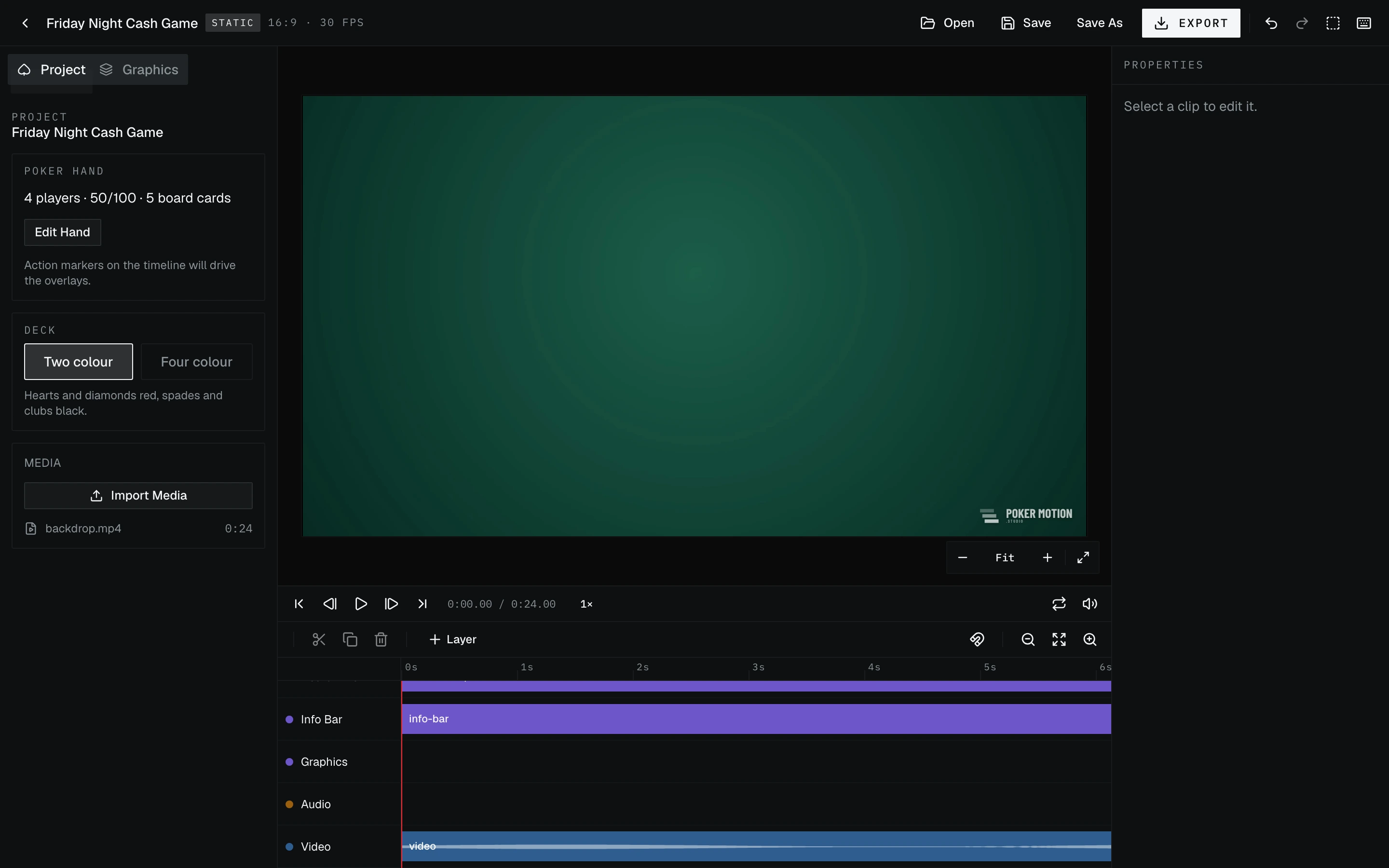Enter fullscreen preview
The width and height of the screenshot is (1389, 868).
[1083, 557]
